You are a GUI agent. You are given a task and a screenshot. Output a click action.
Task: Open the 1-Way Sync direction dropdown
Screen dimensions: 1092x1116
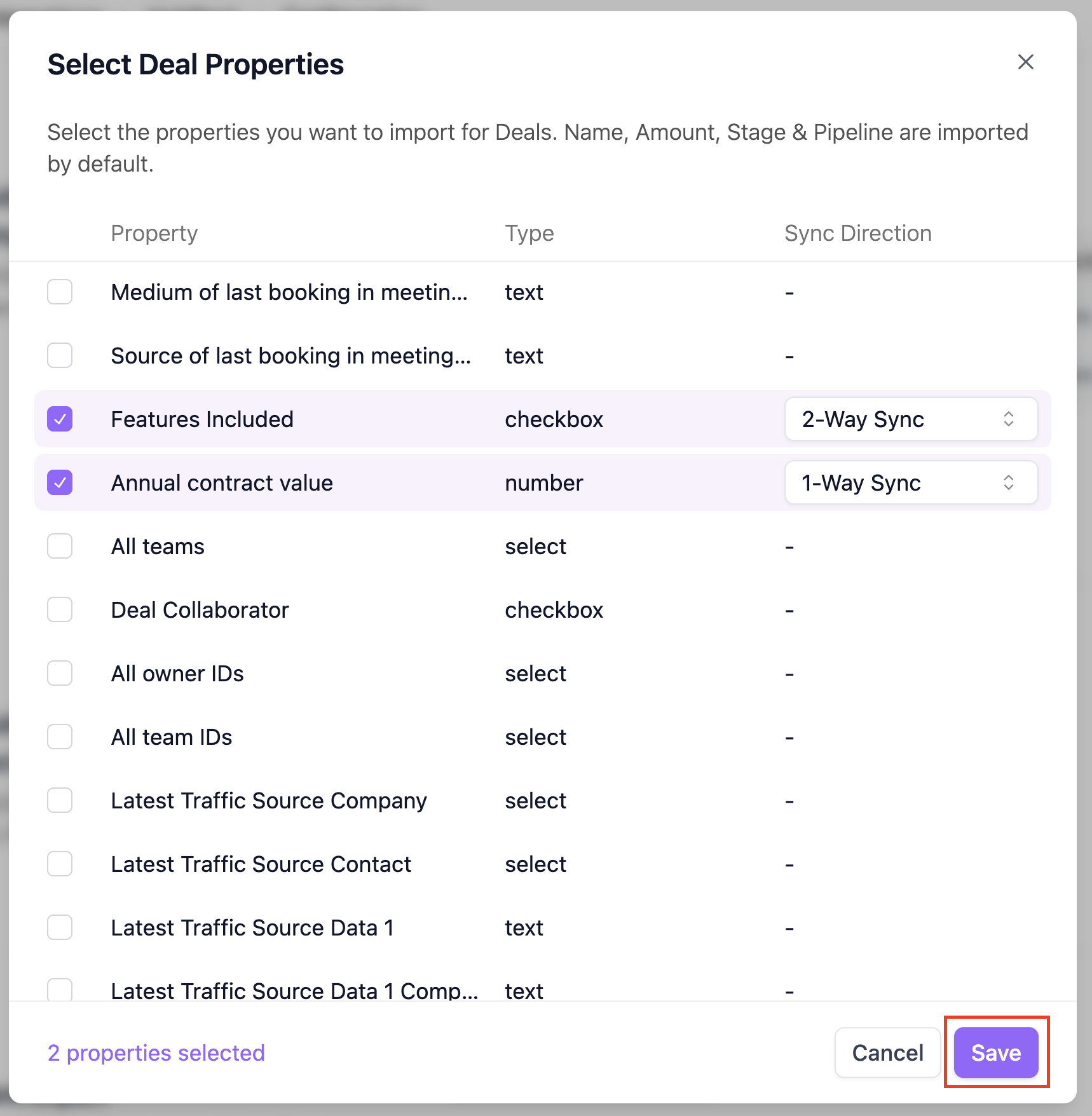[x=911, y=482]
